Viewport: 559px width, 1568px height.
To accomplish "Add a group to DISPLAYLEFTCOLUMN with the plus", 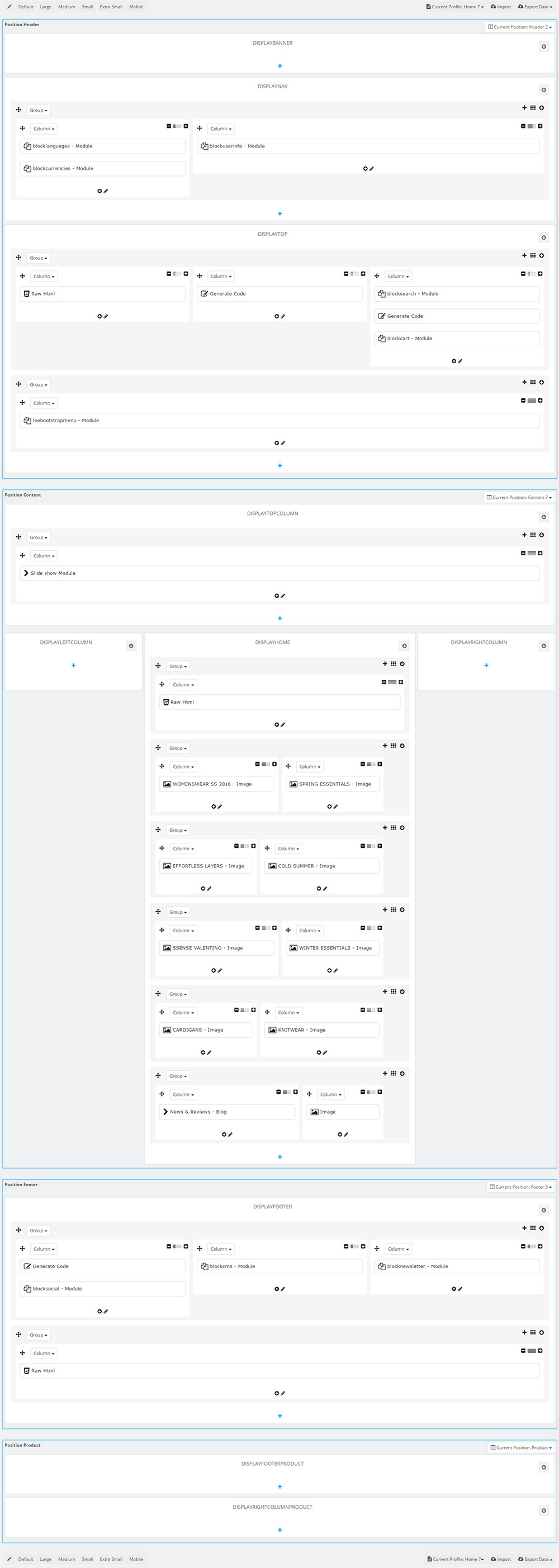I will (74, 665).
